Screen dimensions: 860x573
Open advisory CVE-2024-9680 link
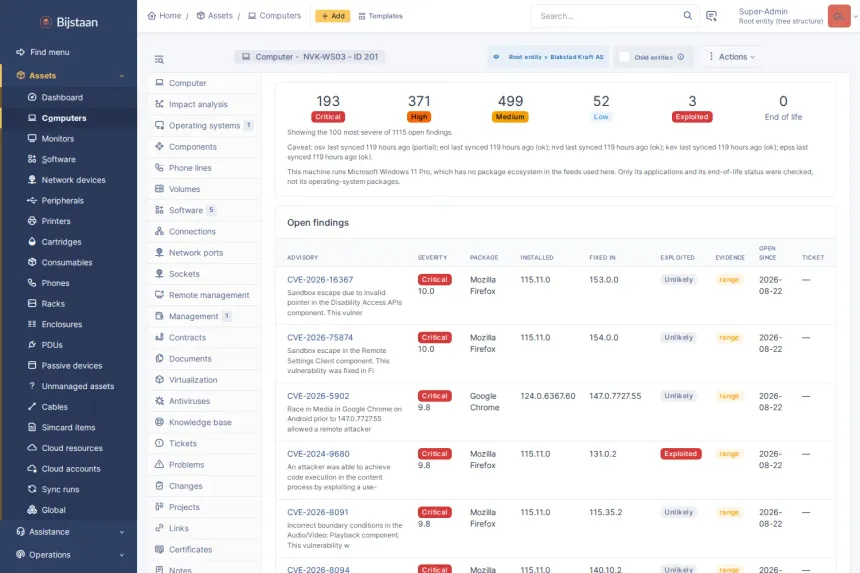coord(318,454)
